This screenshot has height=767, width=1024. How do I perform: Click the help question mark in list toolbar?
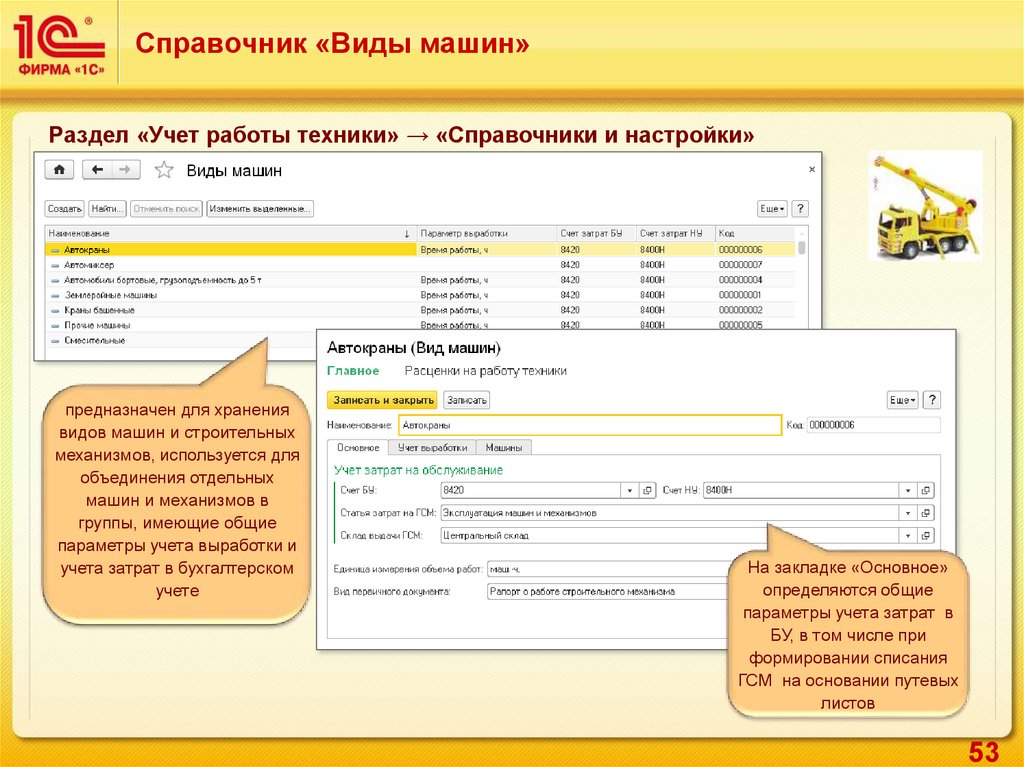pos(800,208)
